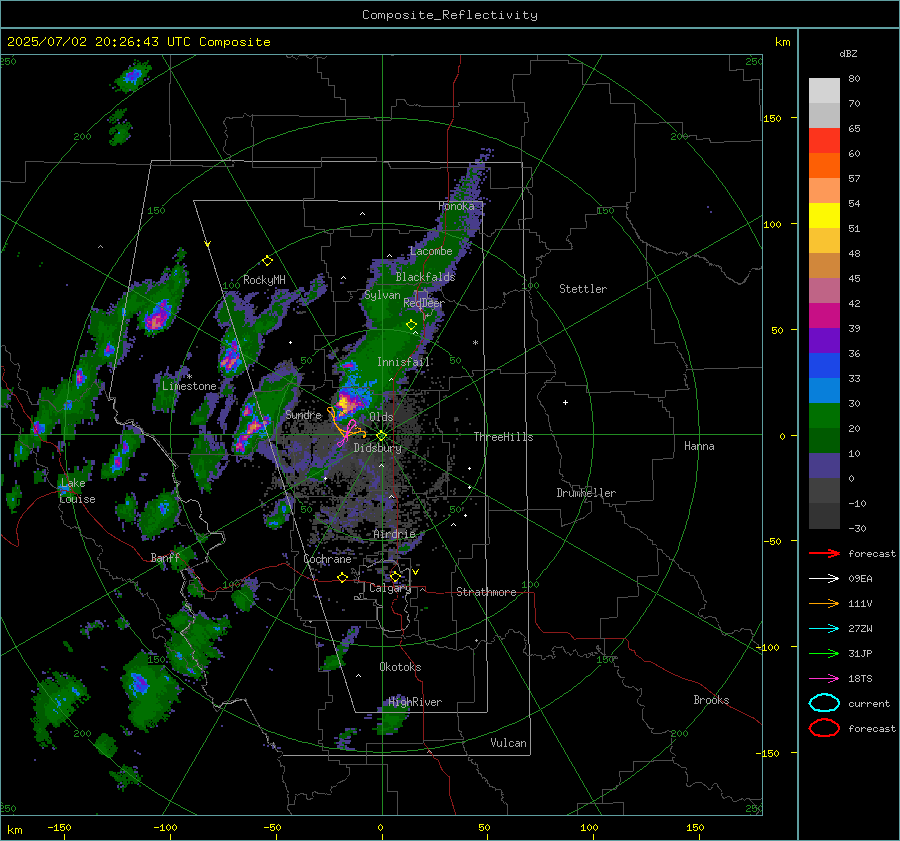This screenshot has width=900, height=841.
Task: Click the dBZ legend heading
Action: [x=848, y=53]
